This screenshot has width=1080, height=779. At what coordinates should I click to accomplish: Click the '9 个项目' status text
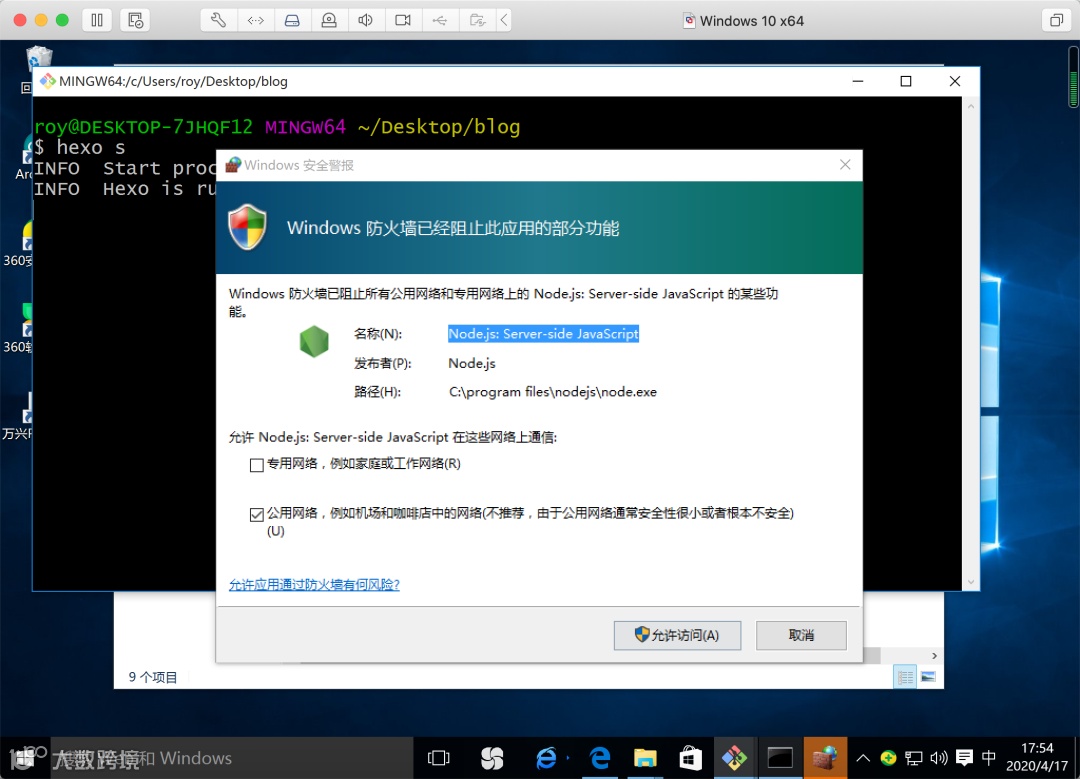click(153, 677)
